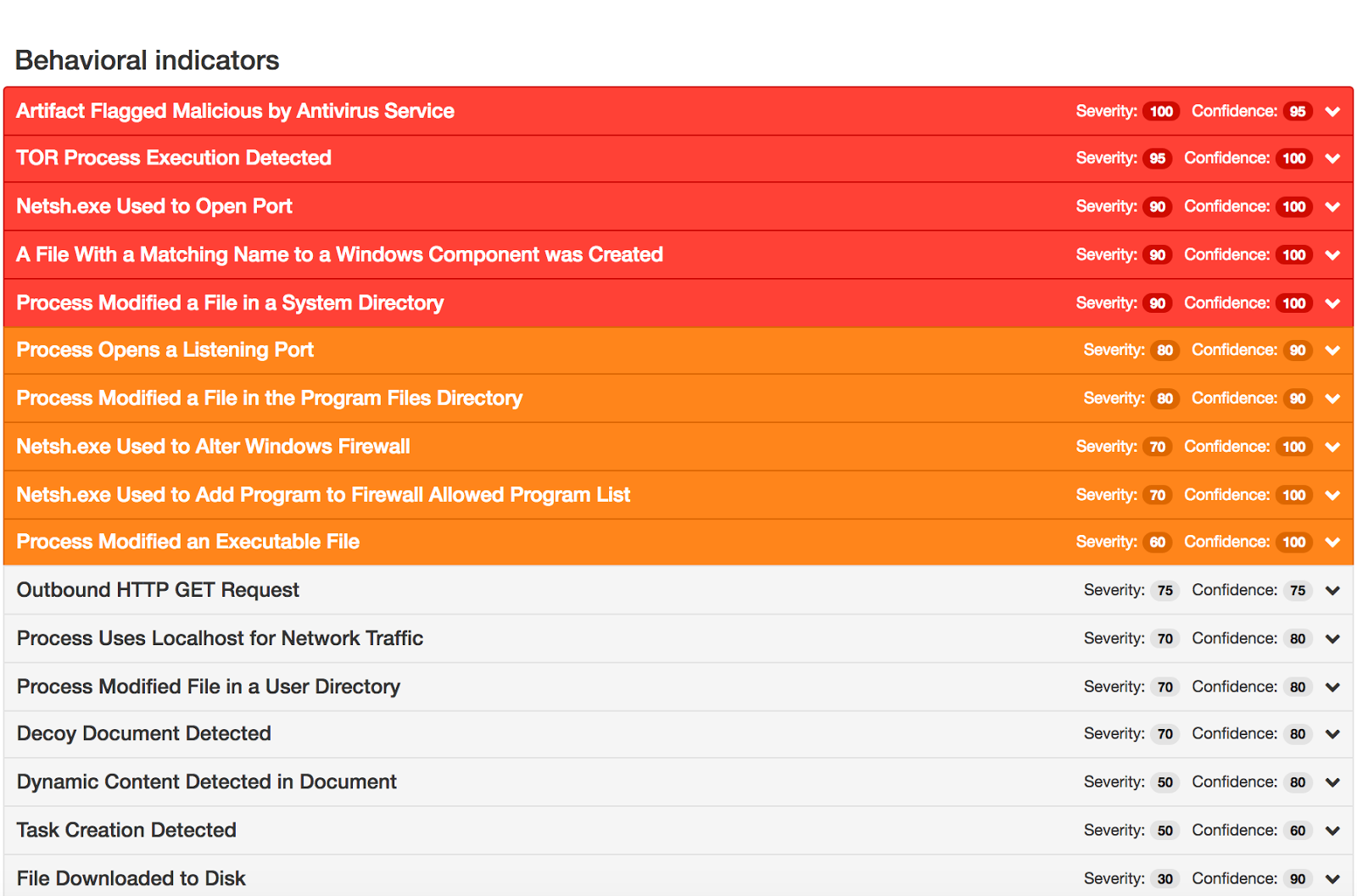This screenshot has height=896, width=1357.
Task: Click Process Modified a File in a System Directory
Action: tap(230, 303)
